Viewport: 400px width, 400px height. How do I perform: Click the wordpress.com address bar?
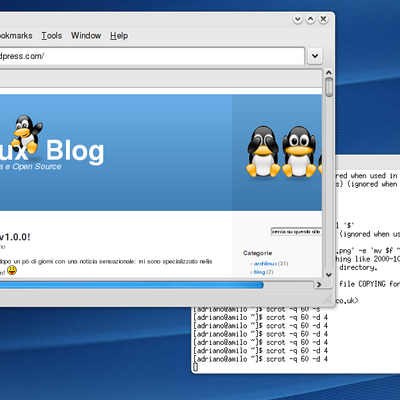[x=152, y=56]
